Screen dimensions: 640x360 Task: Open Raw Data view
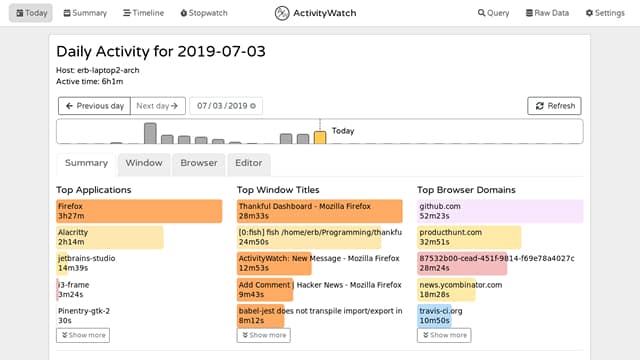pyautogui.click(x=547, y=13)
